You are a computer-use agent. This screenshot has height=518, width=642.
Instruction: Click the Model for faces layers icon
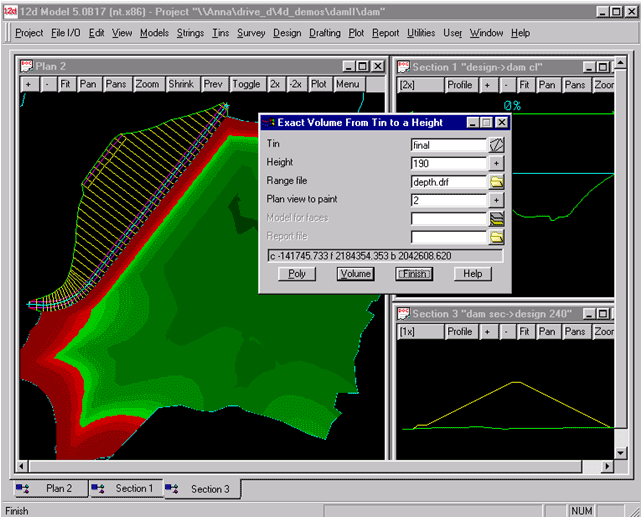(497, 219)
